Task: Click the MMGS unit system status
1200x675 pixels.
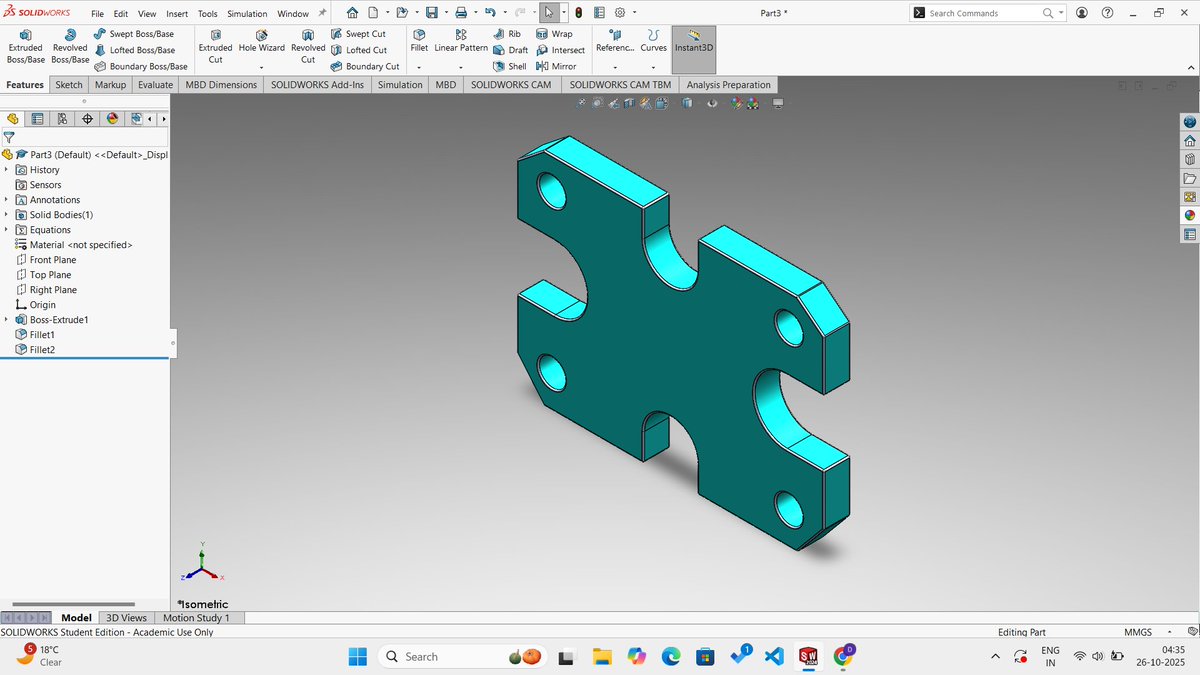Action: point(1138,632)
